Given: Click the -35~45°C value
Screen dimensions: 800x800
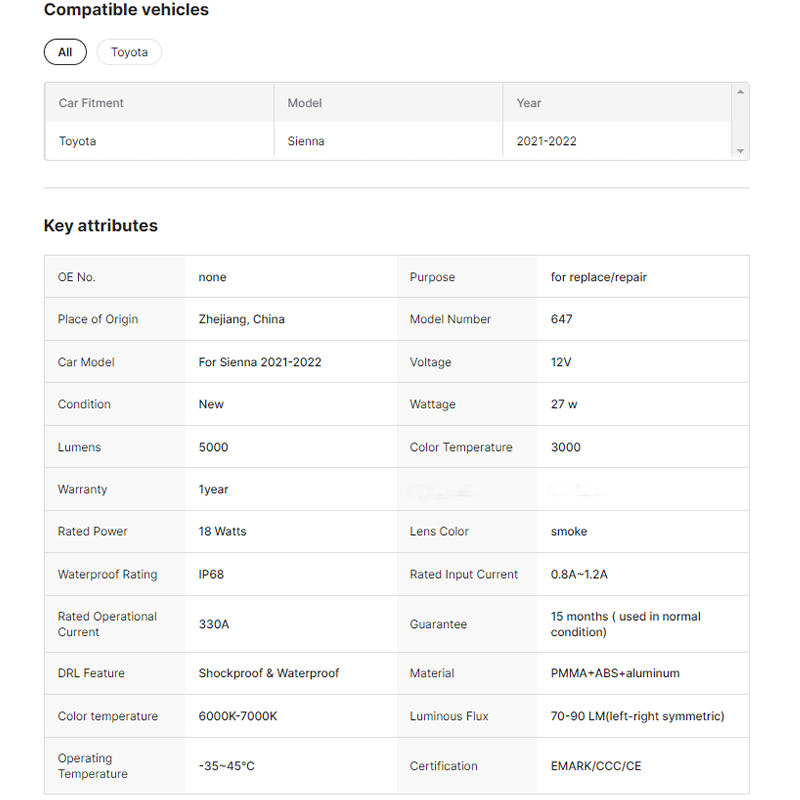Looking at the screenshot, I should click(227, 766).
